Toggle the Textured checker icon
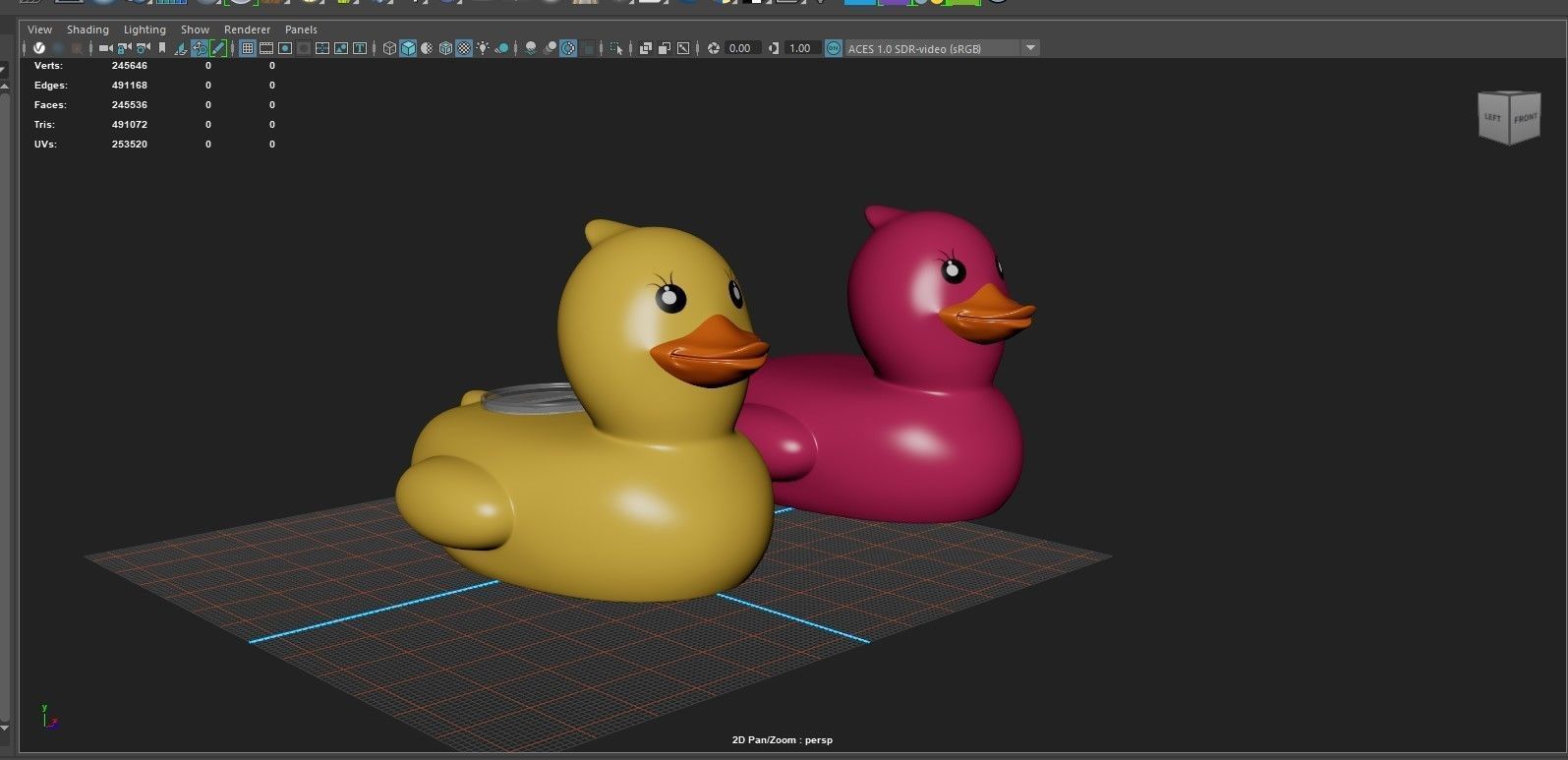The image size is (1568, 760). [464, 48]
